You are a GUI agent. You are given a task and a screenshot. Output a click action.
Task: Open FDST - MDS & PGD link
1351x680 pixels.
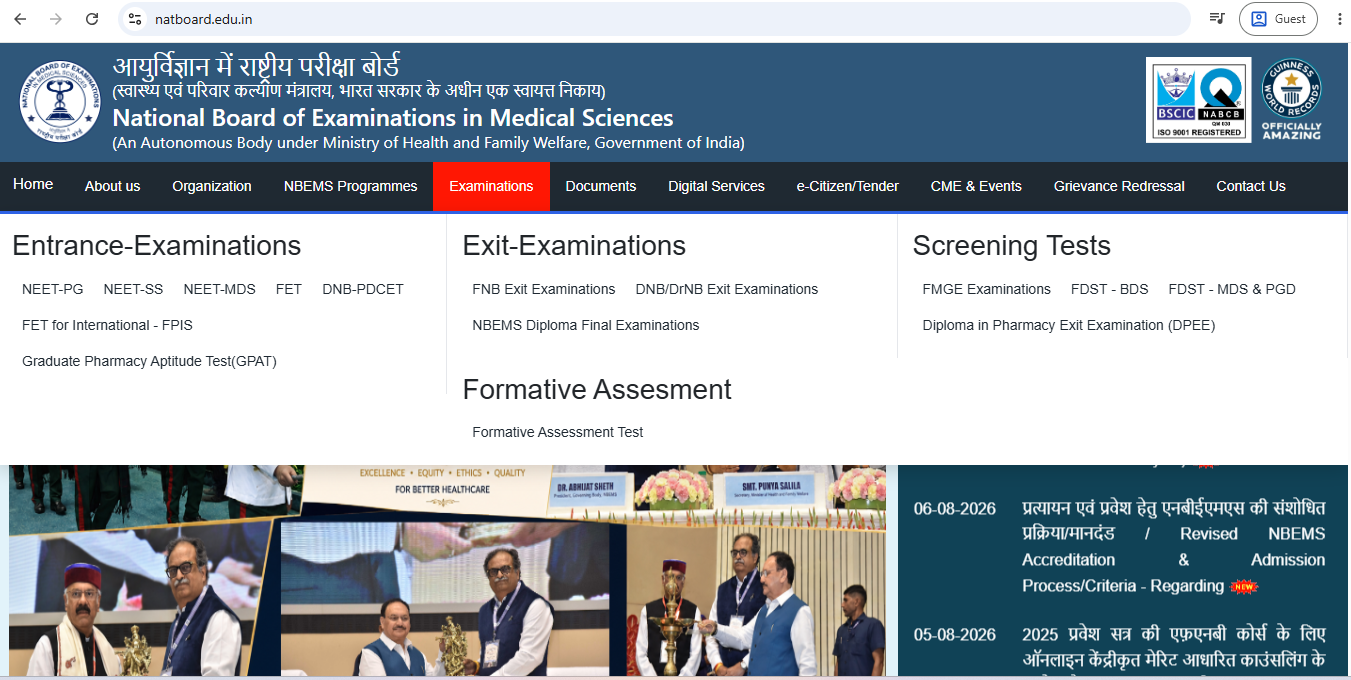1232,289
